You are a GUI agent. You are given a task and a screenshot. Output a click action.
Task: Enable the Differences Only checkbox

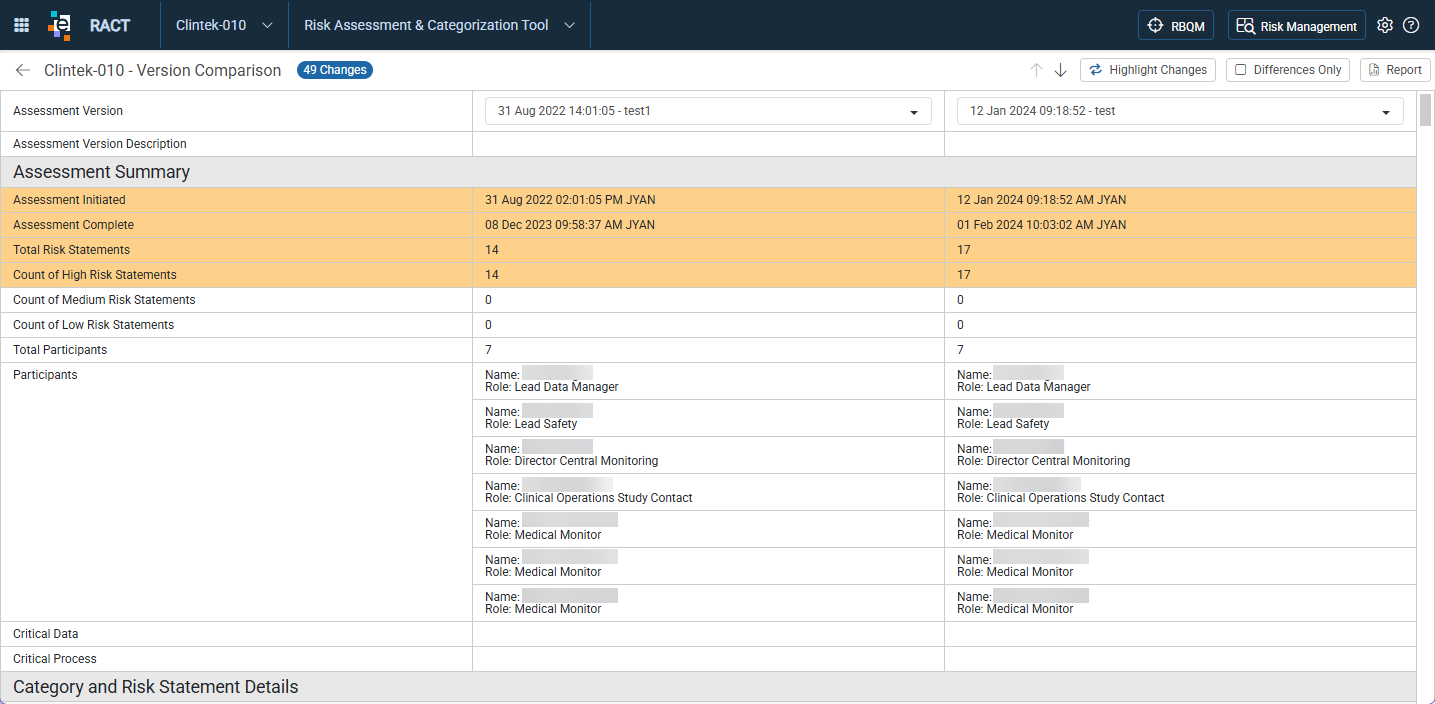click(x=1241, y=70)
